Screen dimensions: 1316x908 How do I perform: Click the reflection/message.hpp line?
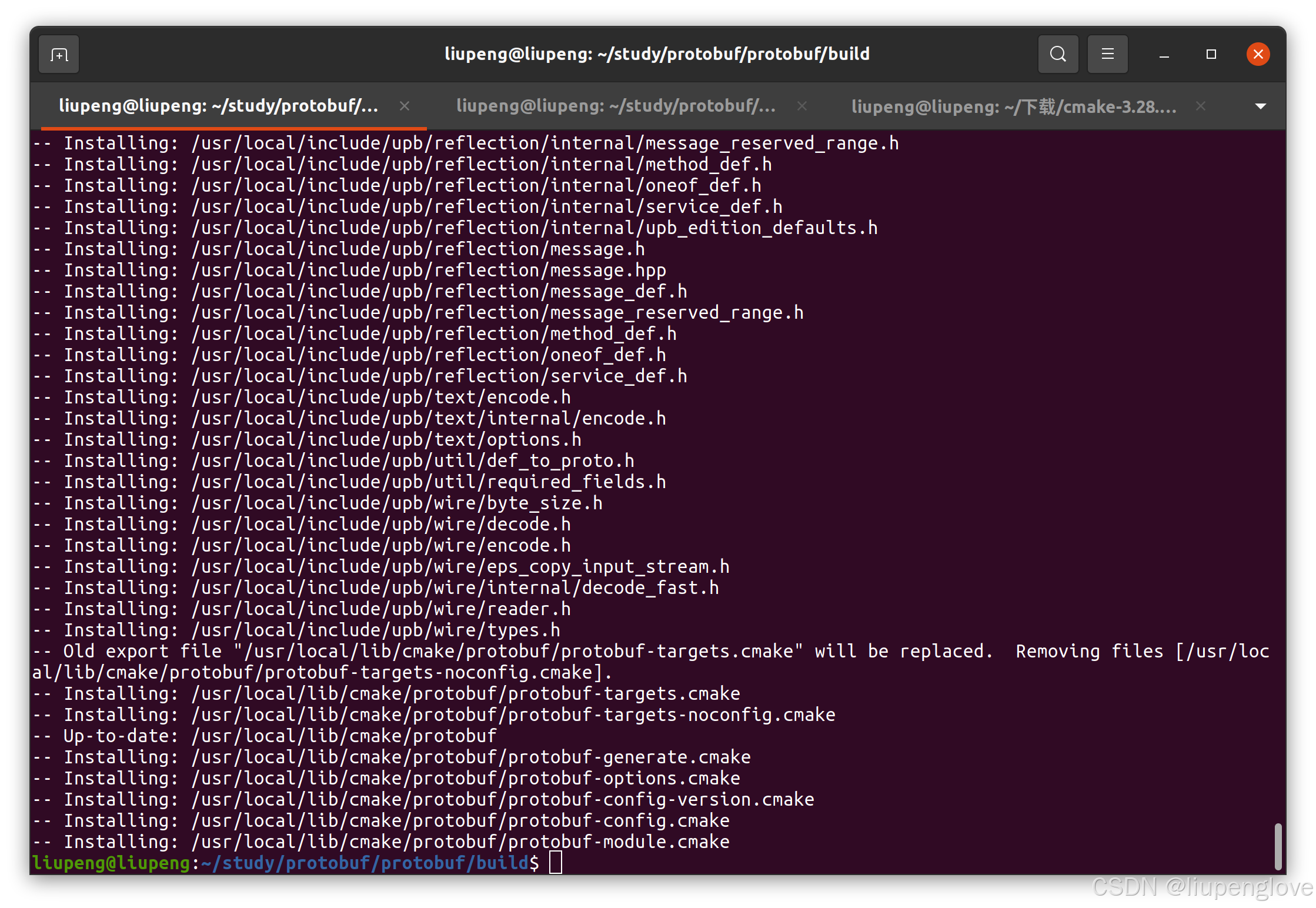pos(349,270)
